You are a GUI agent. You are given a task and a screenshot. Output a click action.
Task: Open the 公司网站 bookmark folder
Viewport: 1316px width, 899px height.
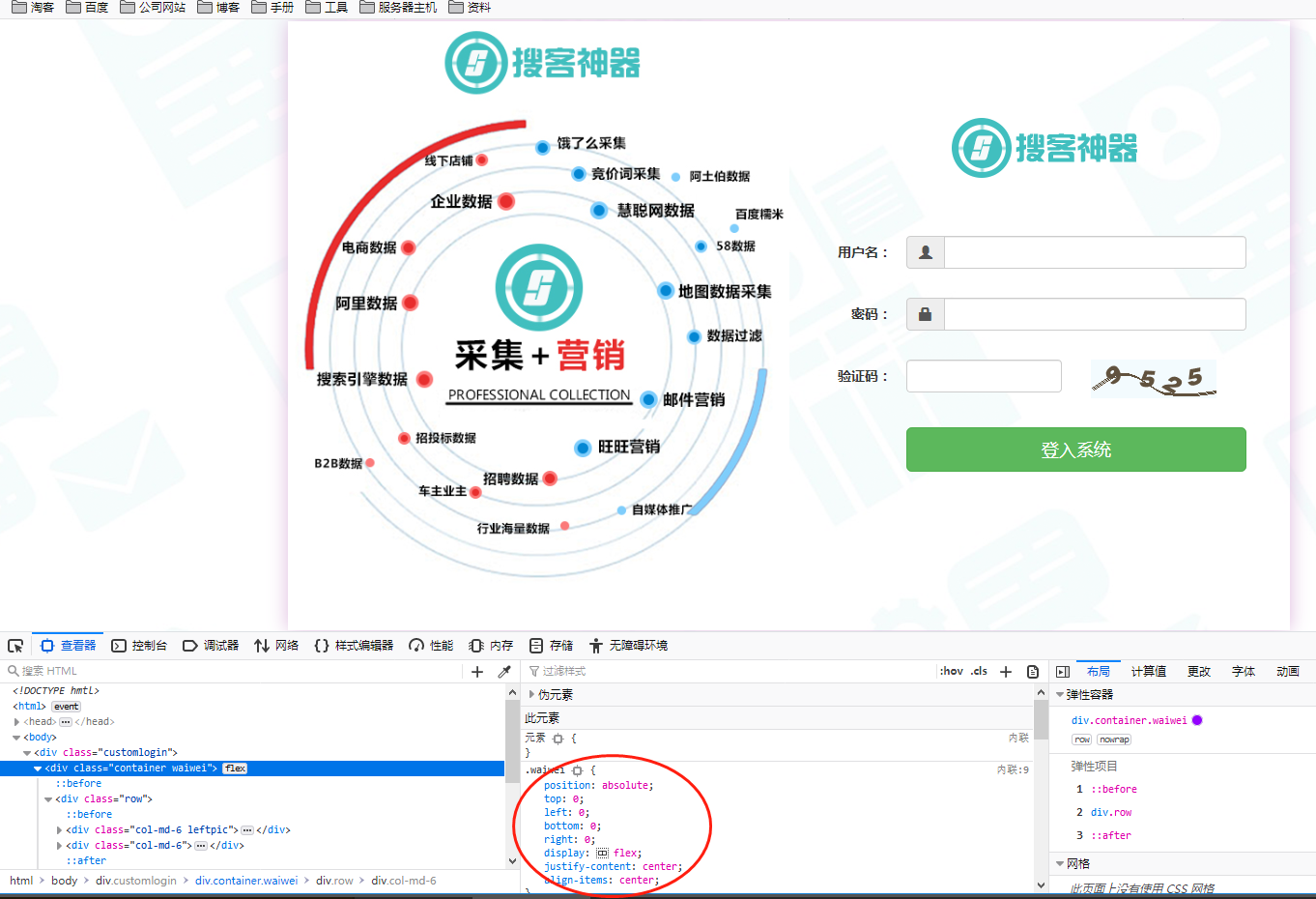click(x=153, y=7)
